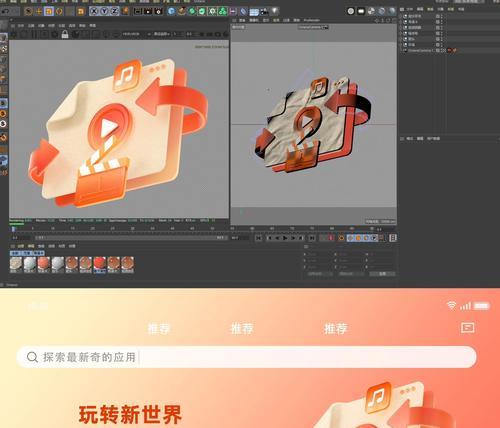Click the Render View clapperboard icon
Image resolution: width=500 pixels, height=428 pixels.
click(138, 11)
